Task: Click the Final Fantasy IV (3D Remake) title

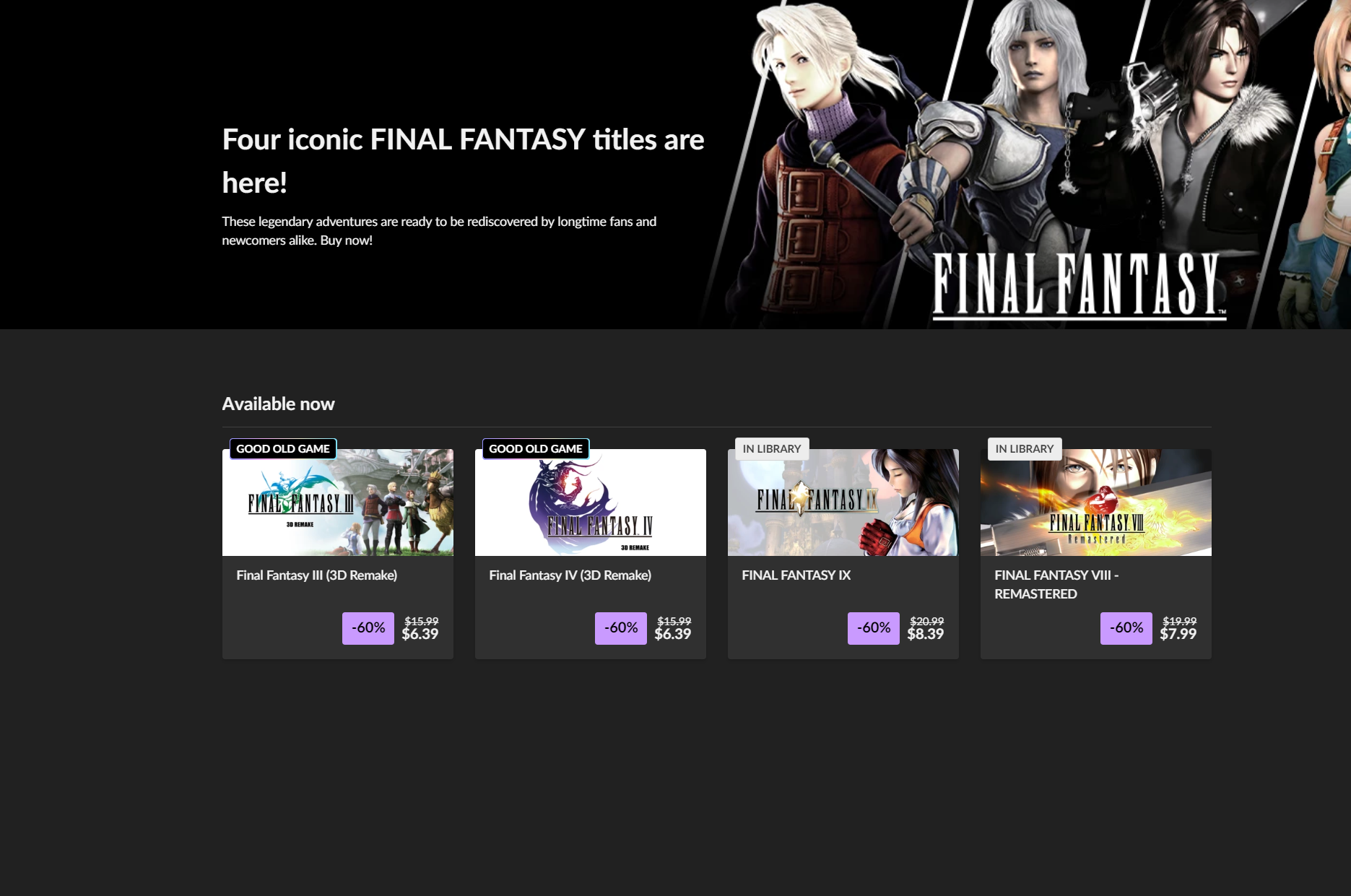Action: (570, 575)
